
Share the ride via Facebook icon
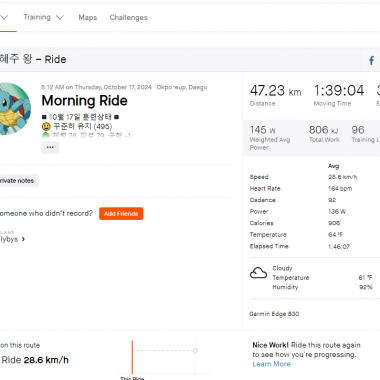pos(371,60)
